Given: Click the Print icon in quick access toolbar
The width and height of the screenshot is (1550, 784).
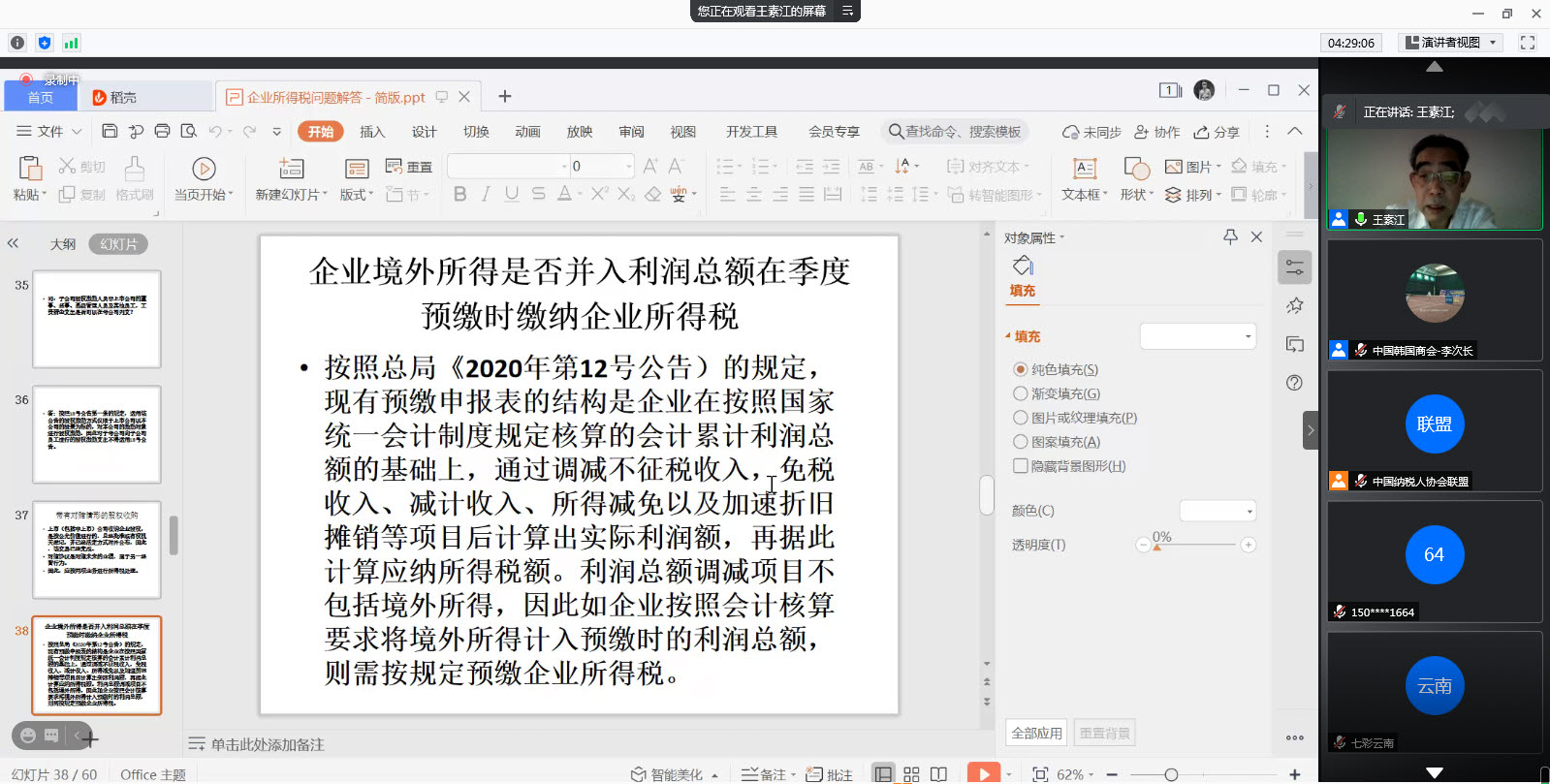Looking at the screenshot, I should [162, 131].
